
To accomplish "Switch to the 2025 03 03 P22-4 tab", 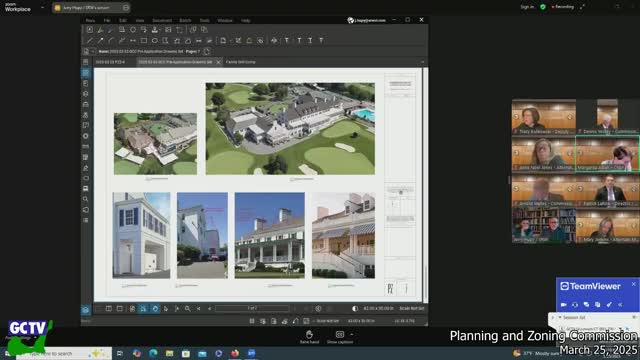I will coord(110,62).
